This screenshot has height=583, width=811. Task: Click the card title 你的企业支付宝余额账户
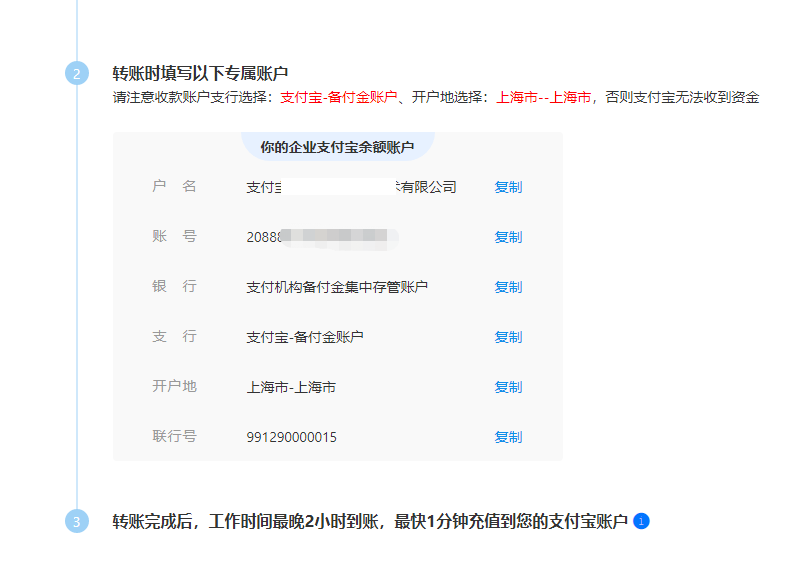point(337,147)
